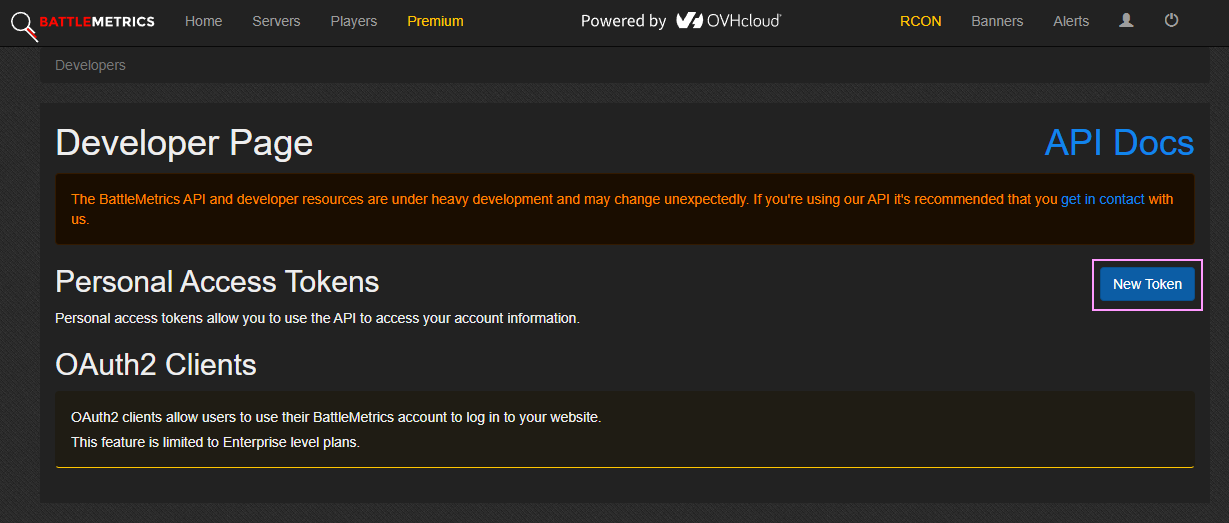
Task: Click the OVHcloud sponsor logo
Action: coord(728,20)
